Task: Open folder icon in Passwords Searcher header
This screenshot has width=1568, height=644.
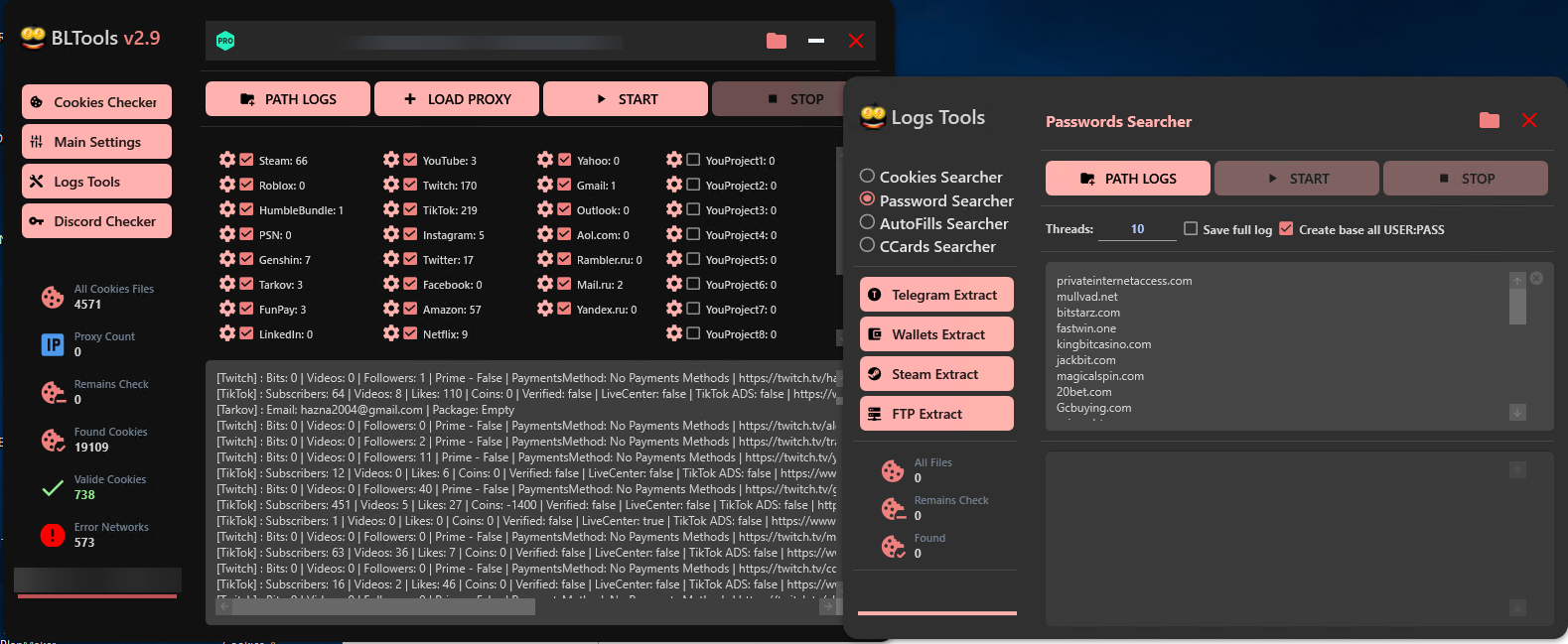Action: 1490,120
